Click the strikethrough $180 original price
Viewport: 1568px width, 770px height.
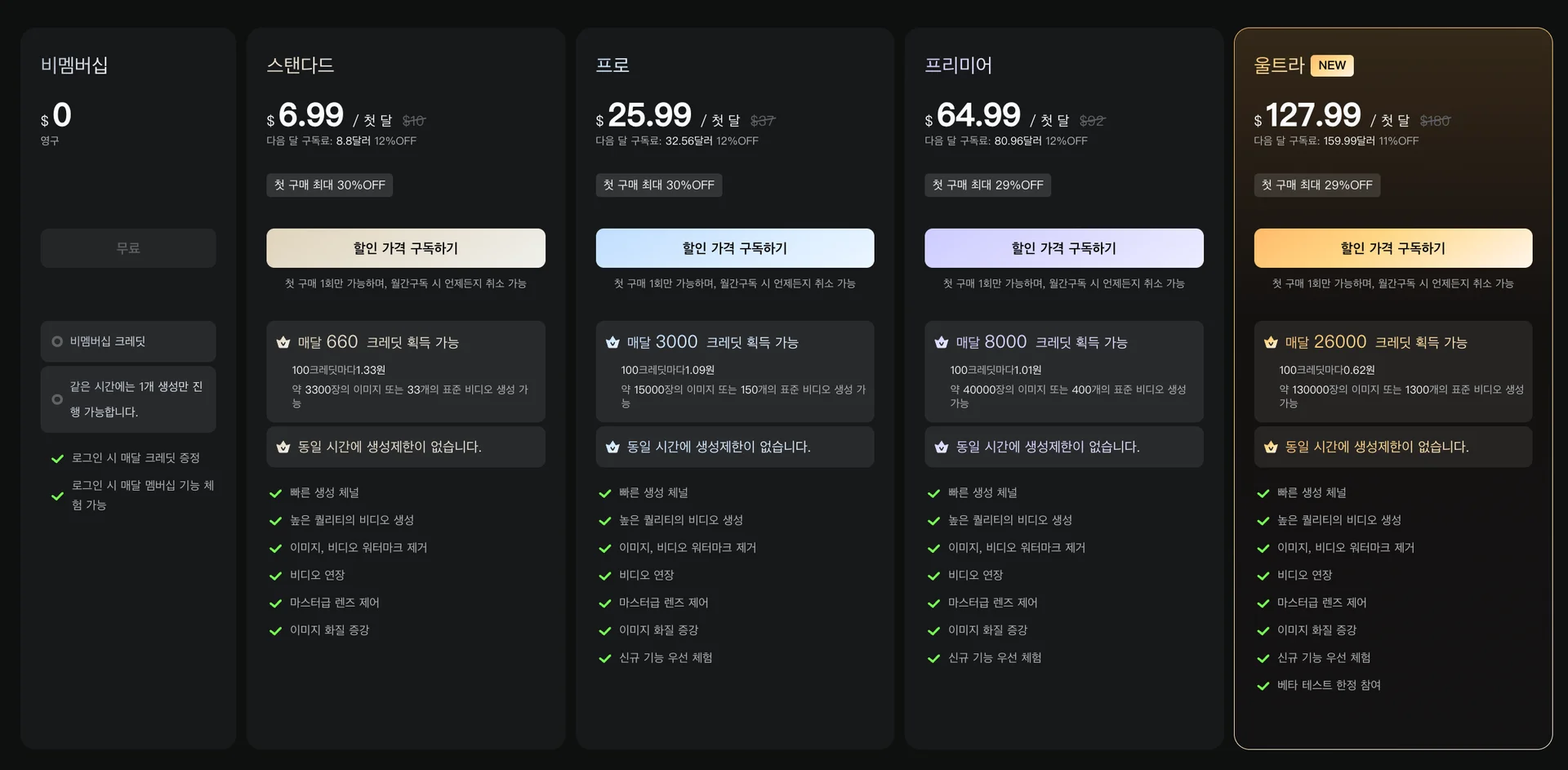(1435, 120)
